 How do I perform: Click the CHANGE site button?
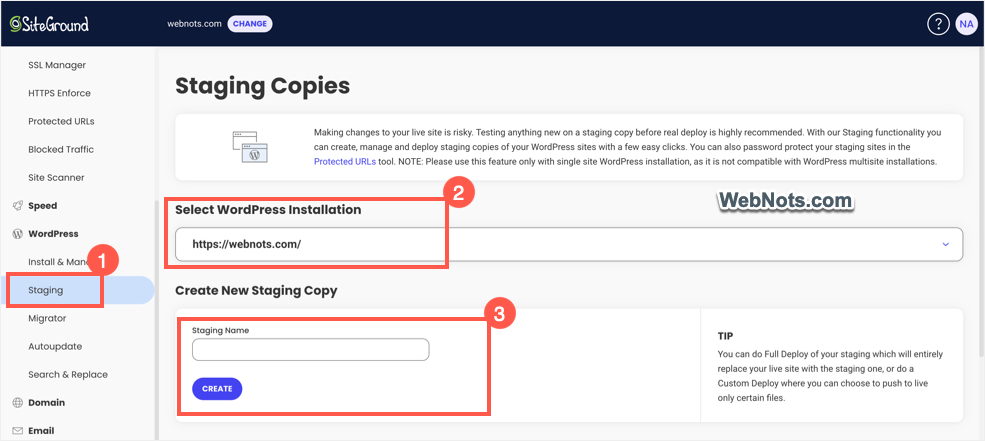point(250,24)
